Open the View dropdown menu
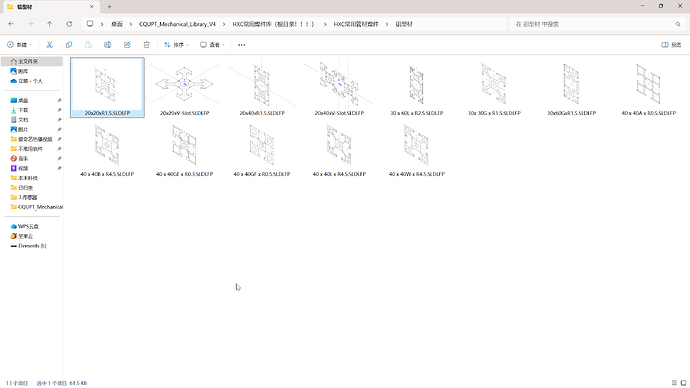The width and height of the screenshot is (690, 388). [212, 45]
